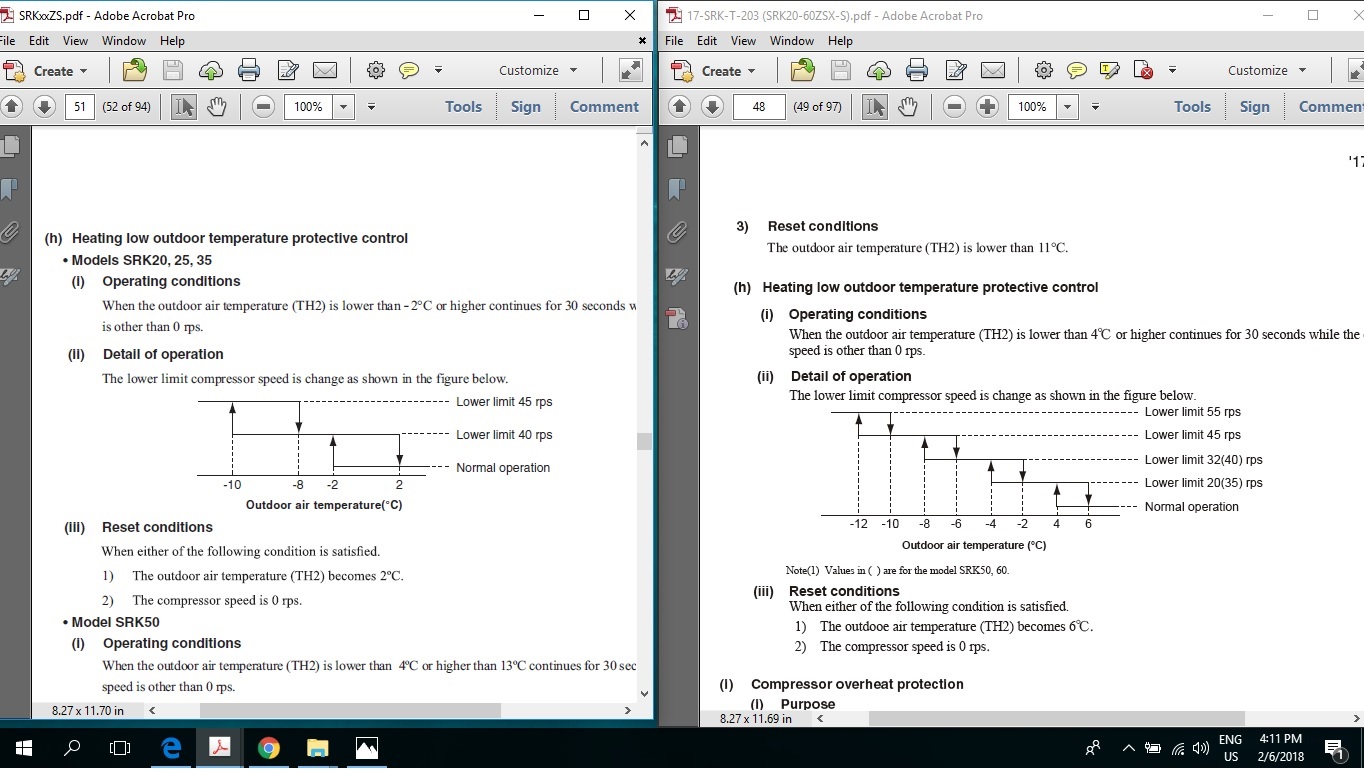Screen dimensions: 1364x776
Task: Open zoom level dropdown in 17-SRK-T-203 window
Action: tap(1068, 106)
